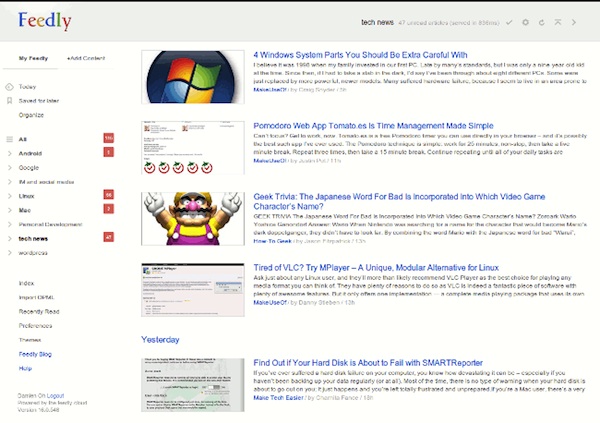600x423 pixels.
Task: Open the Windows logo article thumbnail
Action: (193, 77)
